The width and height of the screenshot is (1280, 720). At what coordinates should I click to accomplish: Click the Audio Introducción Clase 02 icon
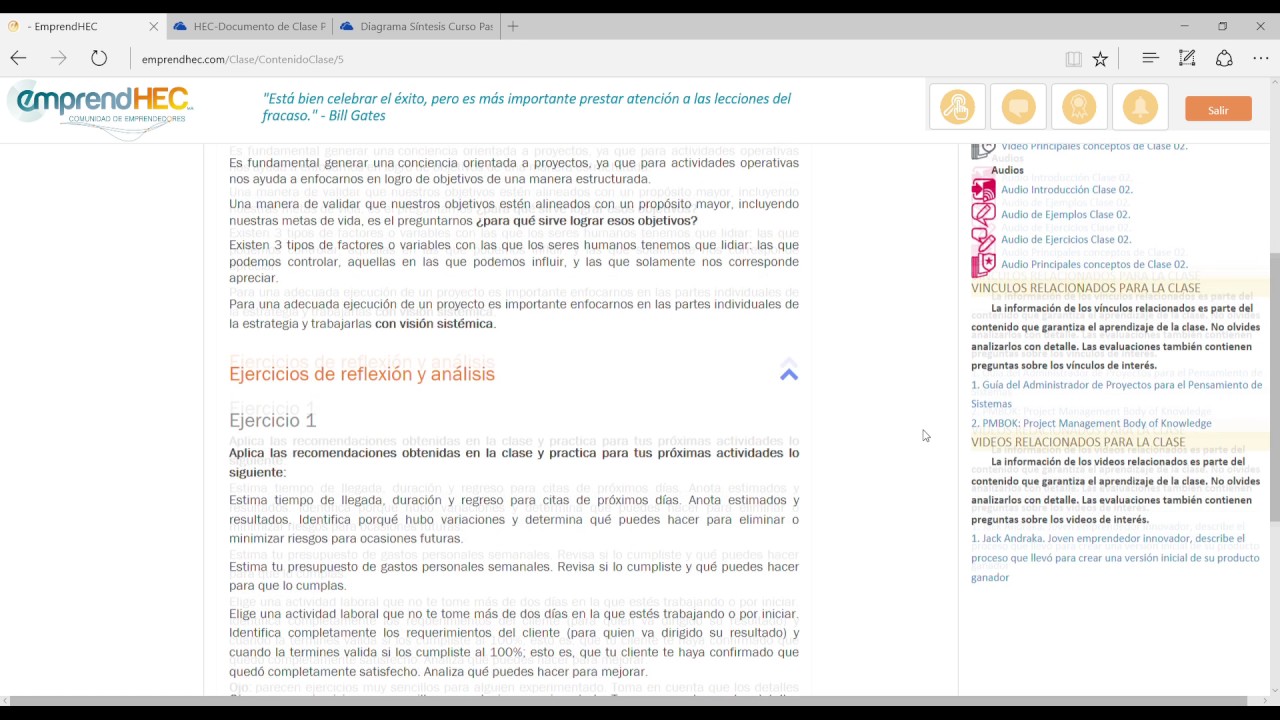[x=983, y=189]
